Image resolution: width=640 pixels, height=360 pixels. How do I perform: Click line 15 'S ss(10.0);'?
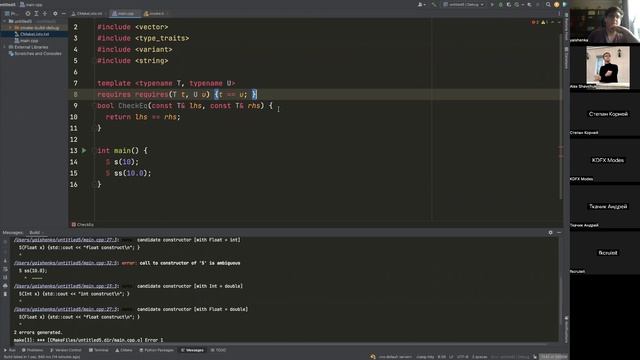click(x=129, y=173)
